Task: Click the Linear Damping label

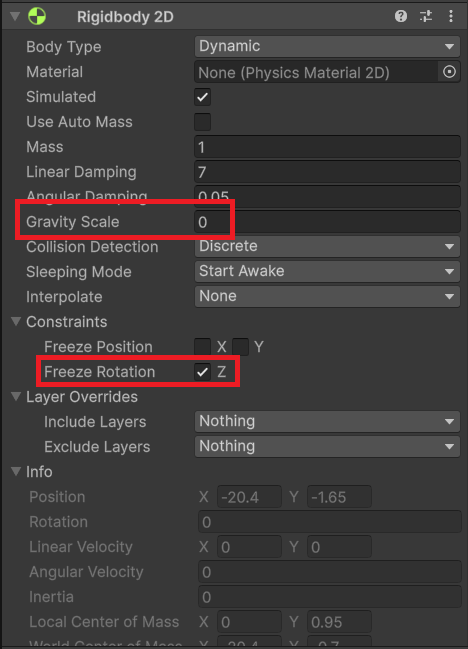Action: 81,172
